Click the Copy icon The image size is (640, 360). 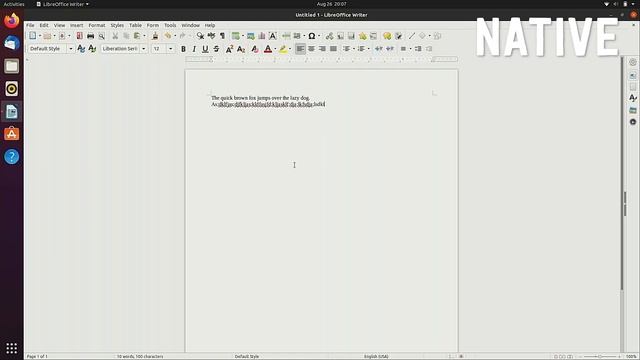coord(126,36)
